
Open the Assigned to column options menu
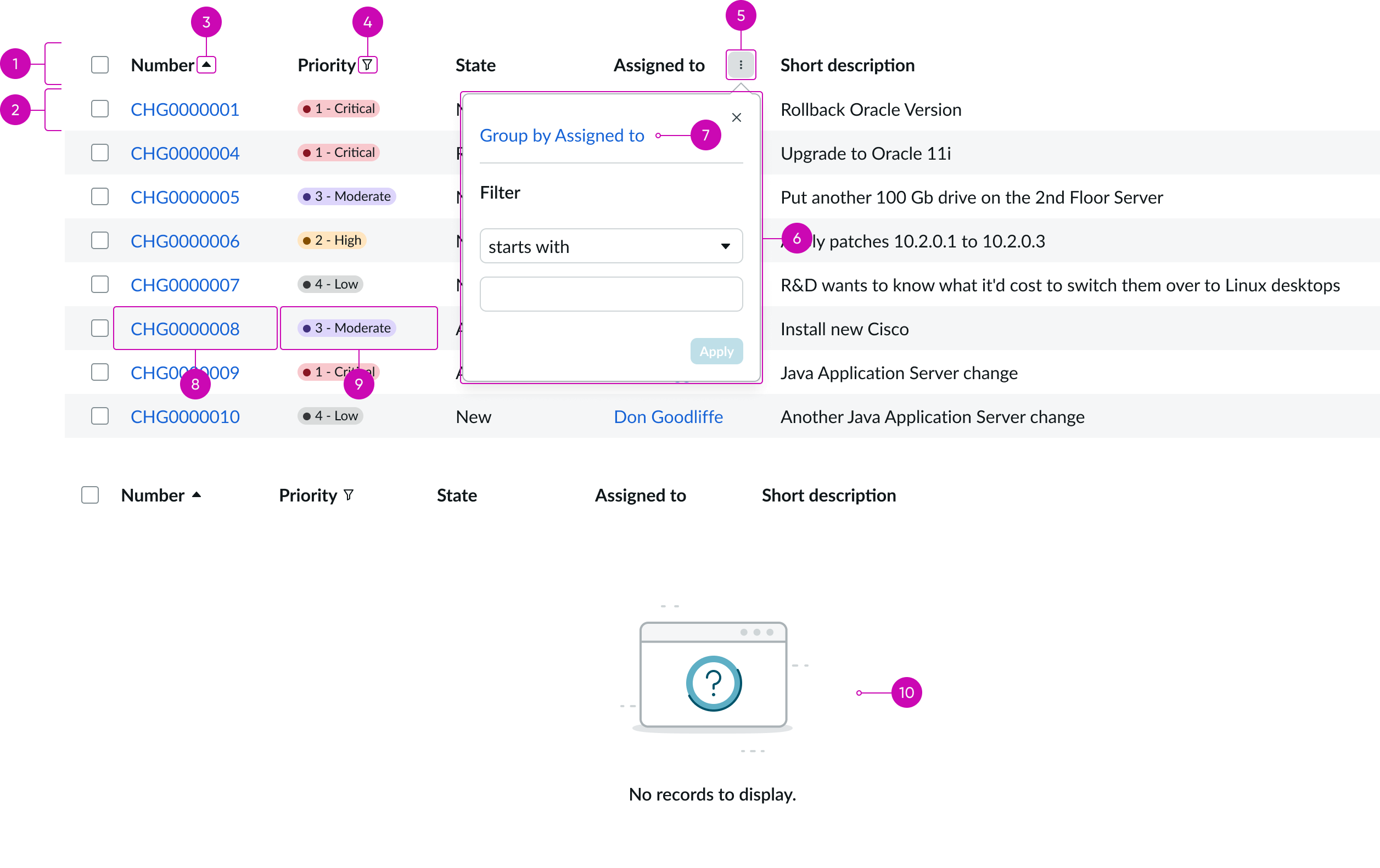click(x=741, y=65)
